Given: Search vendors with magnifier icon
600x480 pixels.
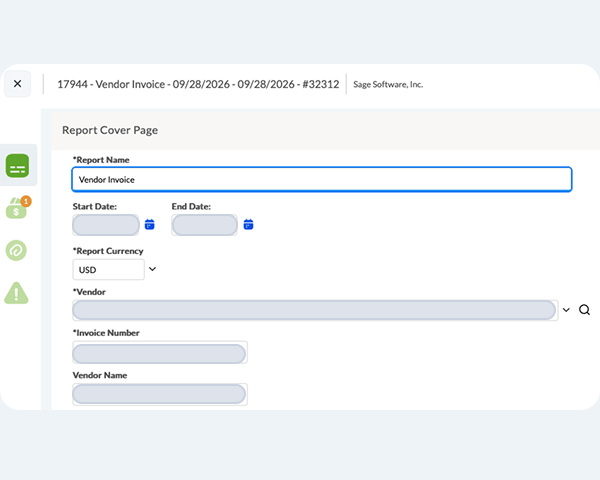Looking at the screenshot, I should [x=584, y=310].
